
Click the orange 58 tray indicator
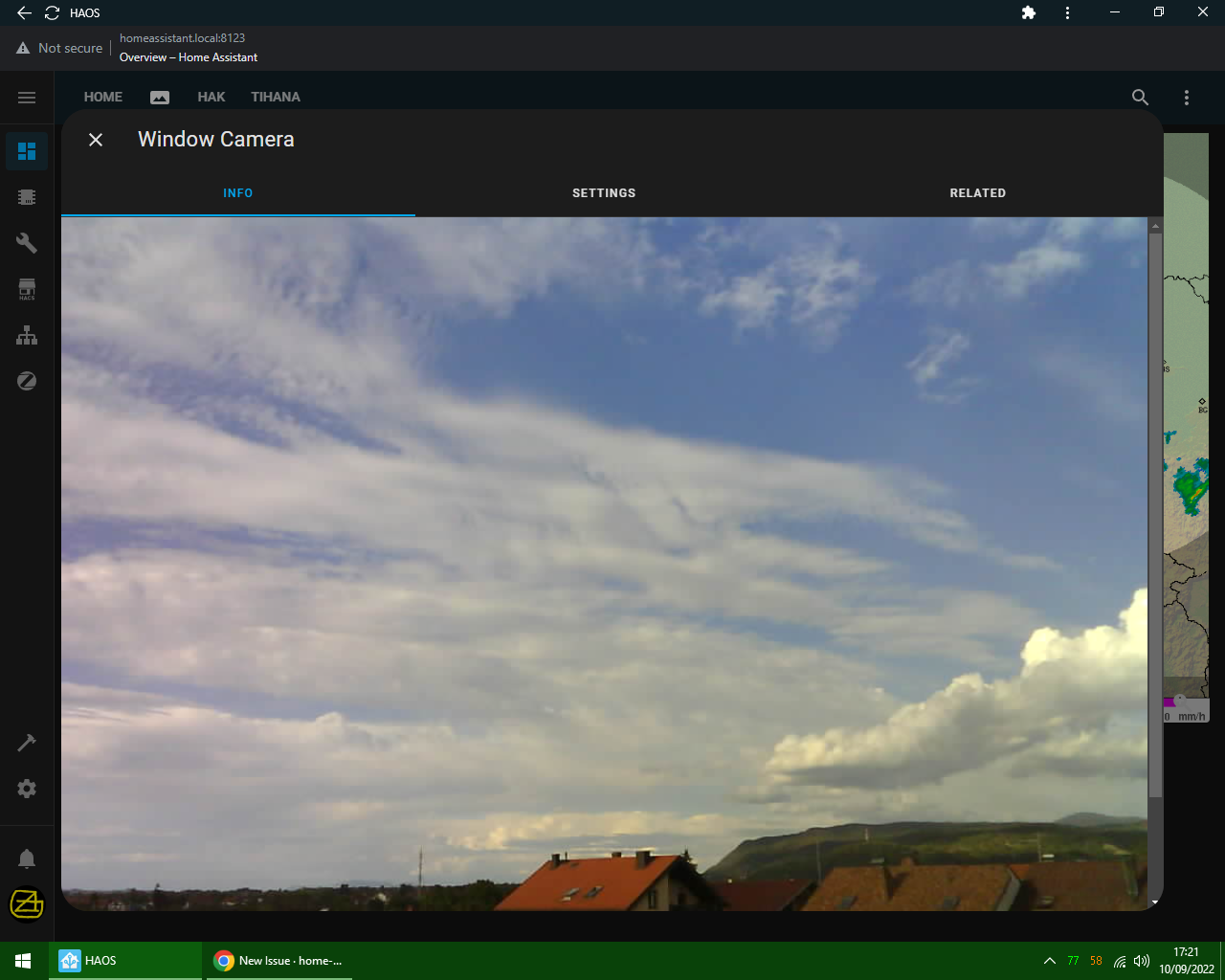point(1096,961)
